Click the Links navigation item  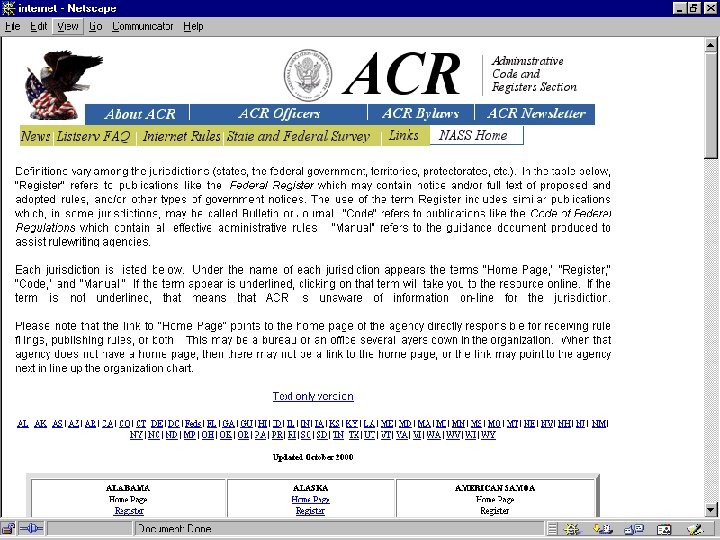click(x=404, y=135)
